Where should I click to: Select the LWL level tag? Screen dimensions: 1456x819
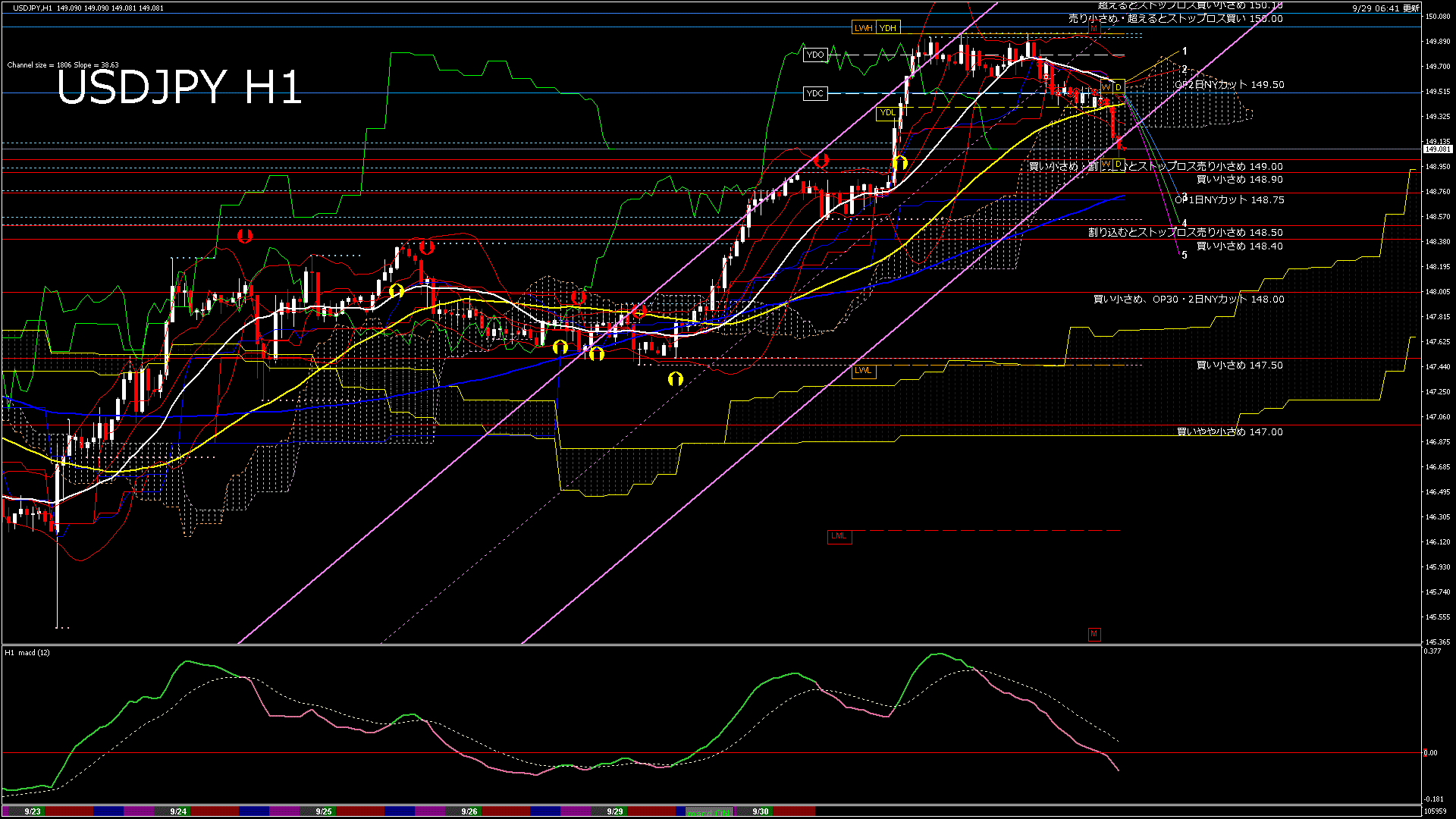pos(863,371)
